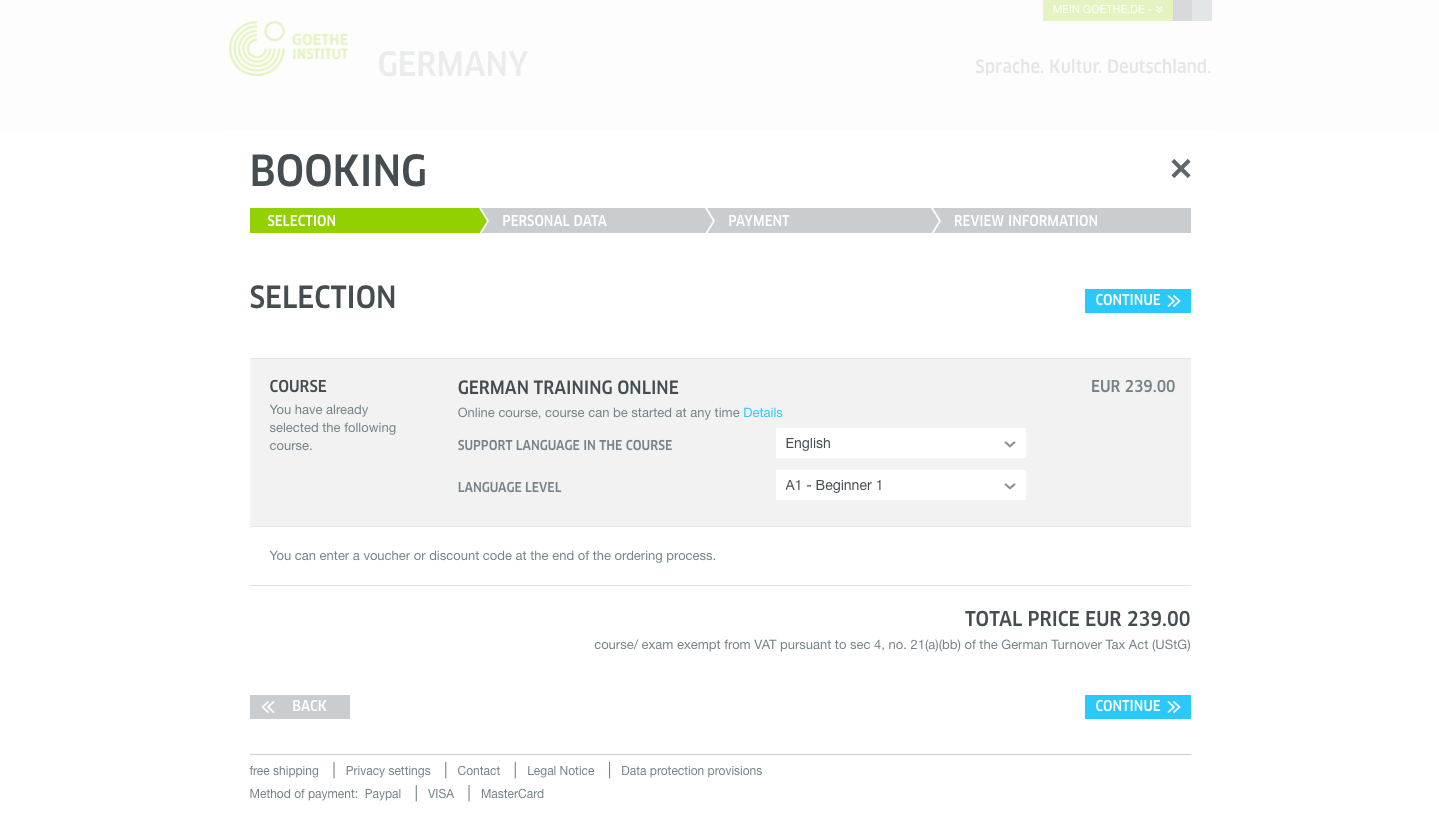Open the language level dropdown
1439x819 pixels.
pos(900,486)
